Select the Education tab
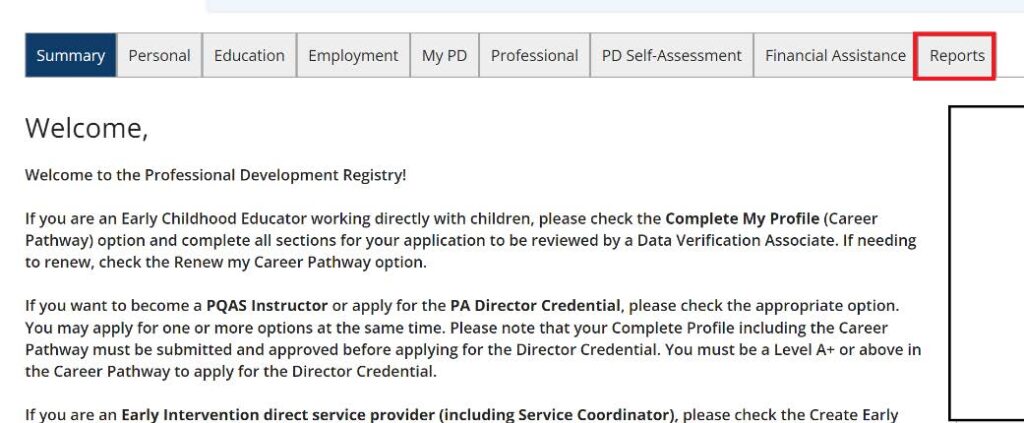 pos(249,55)
